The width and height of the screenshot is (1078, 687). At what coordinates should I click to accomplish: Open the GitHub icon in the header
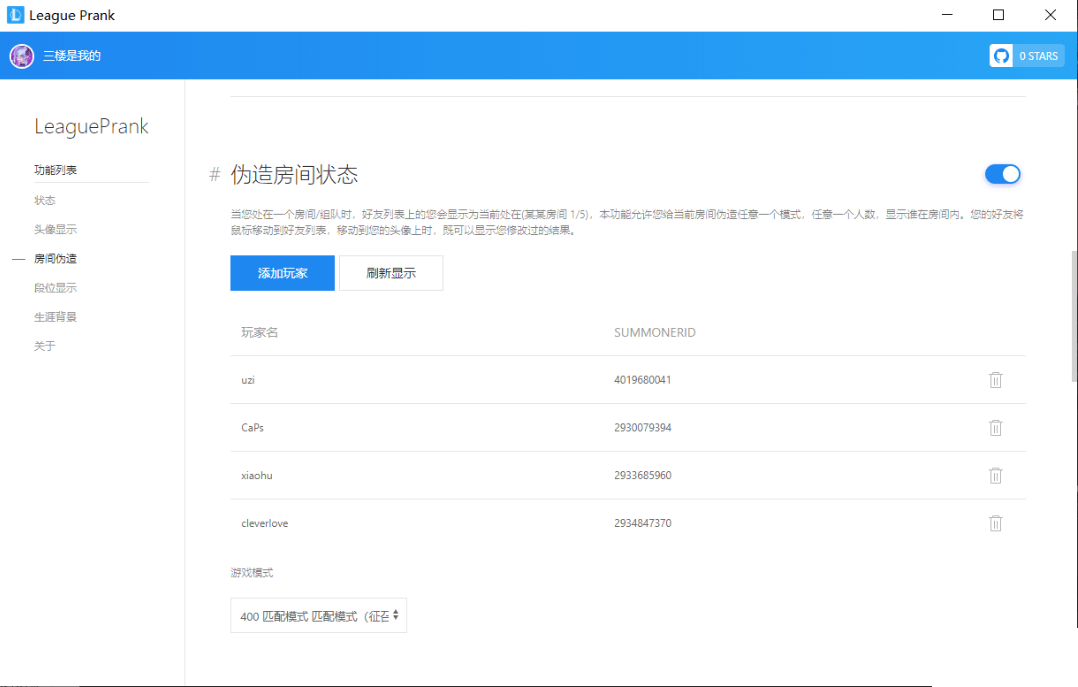tap(1001, 56)
